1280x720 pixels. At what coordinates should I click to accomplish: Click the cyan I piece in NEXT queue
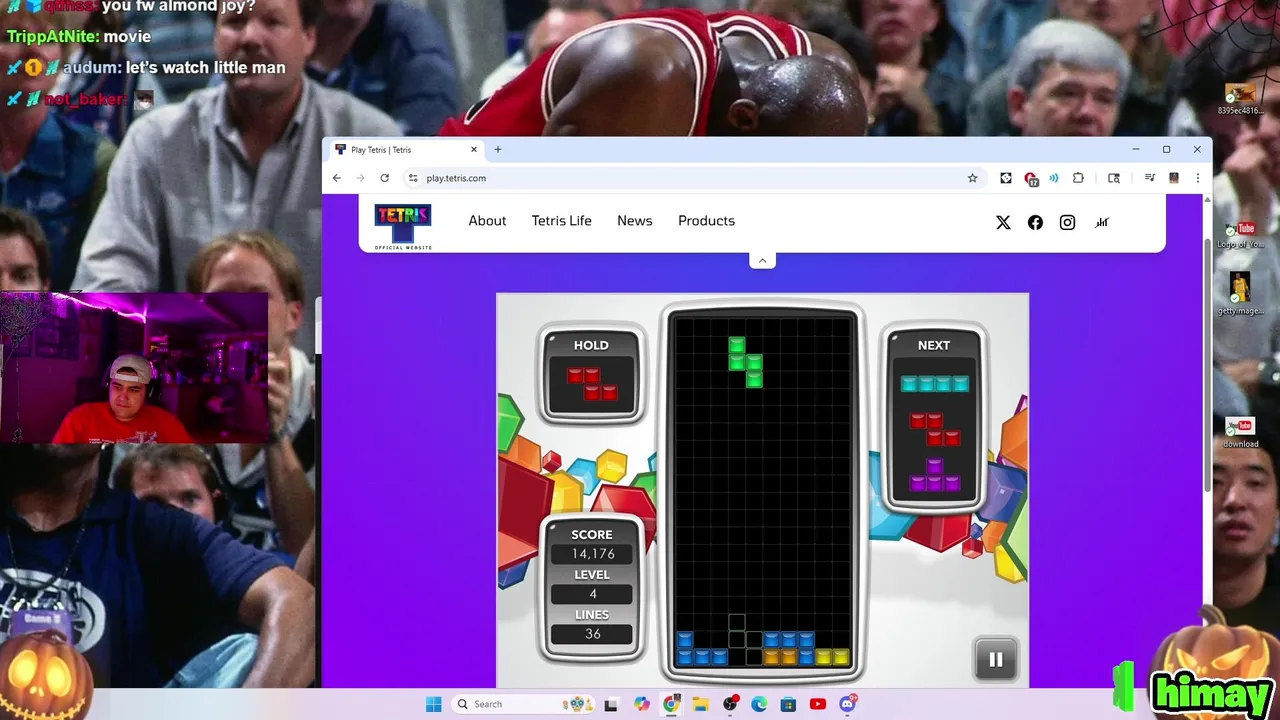coord(934,384)
